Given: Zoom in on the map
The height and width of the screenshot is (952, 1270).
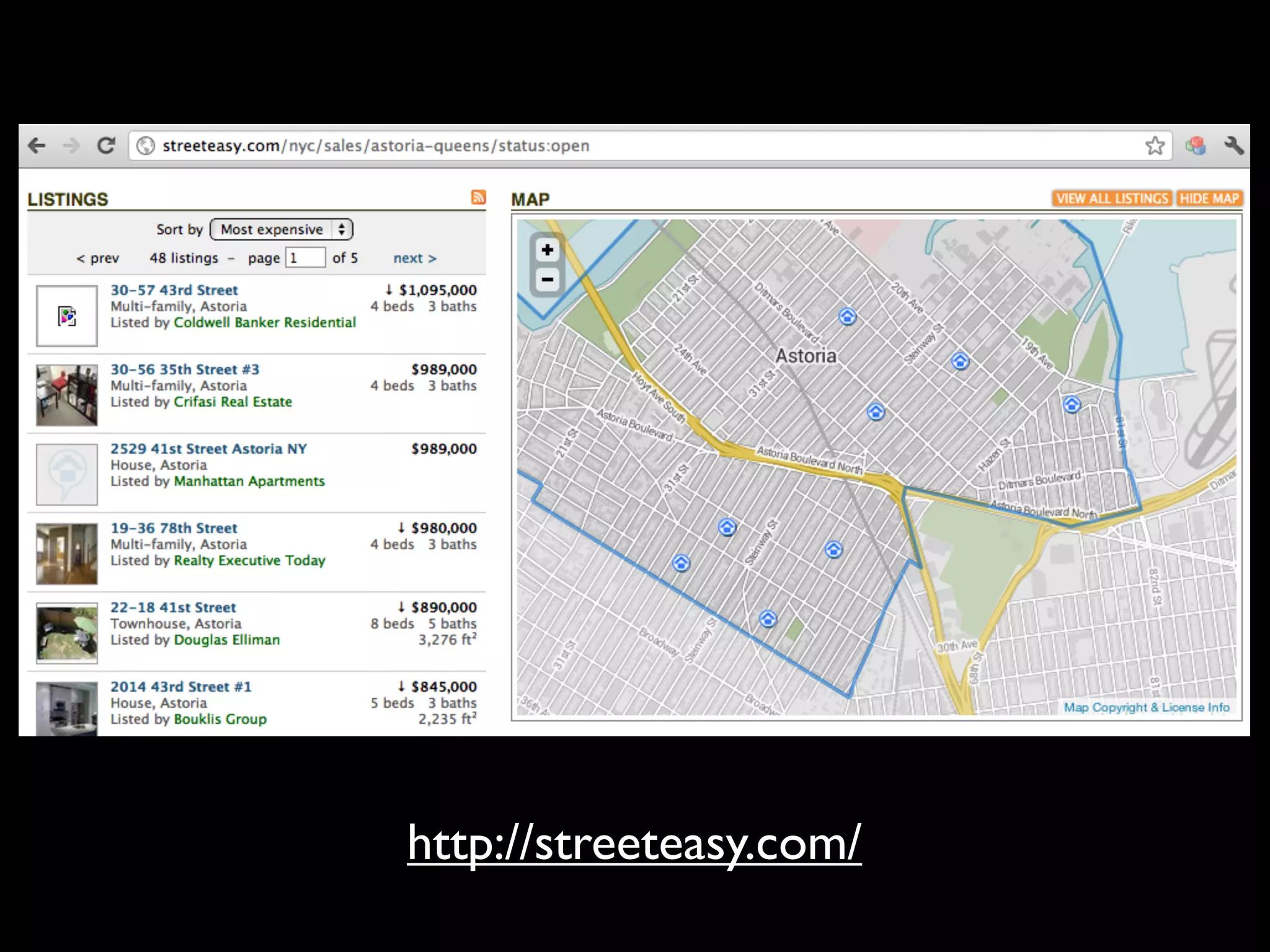Looking at the screenshot, I should (547, 250).
